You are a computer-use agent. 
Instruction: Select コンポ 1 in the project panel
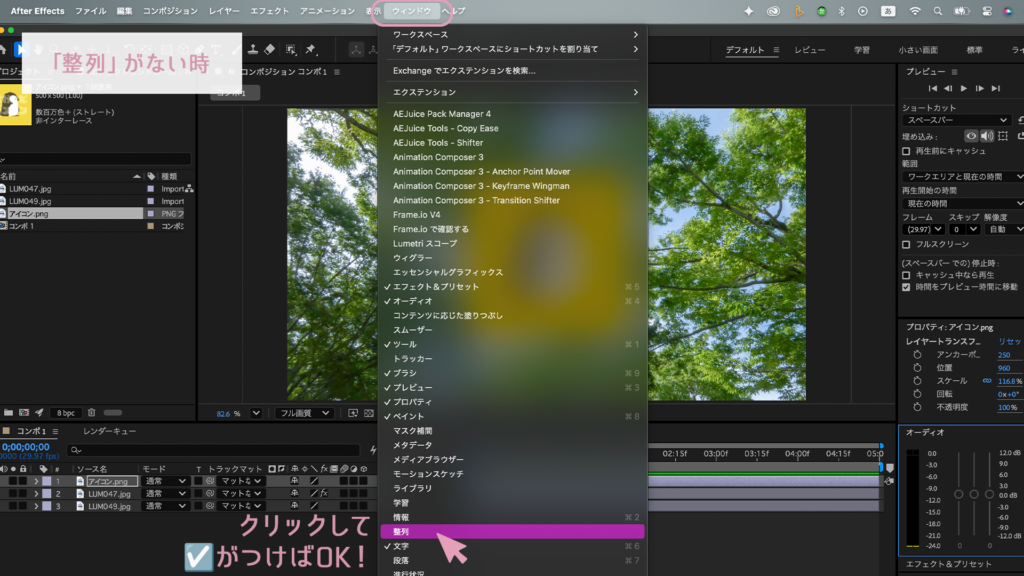21,226
